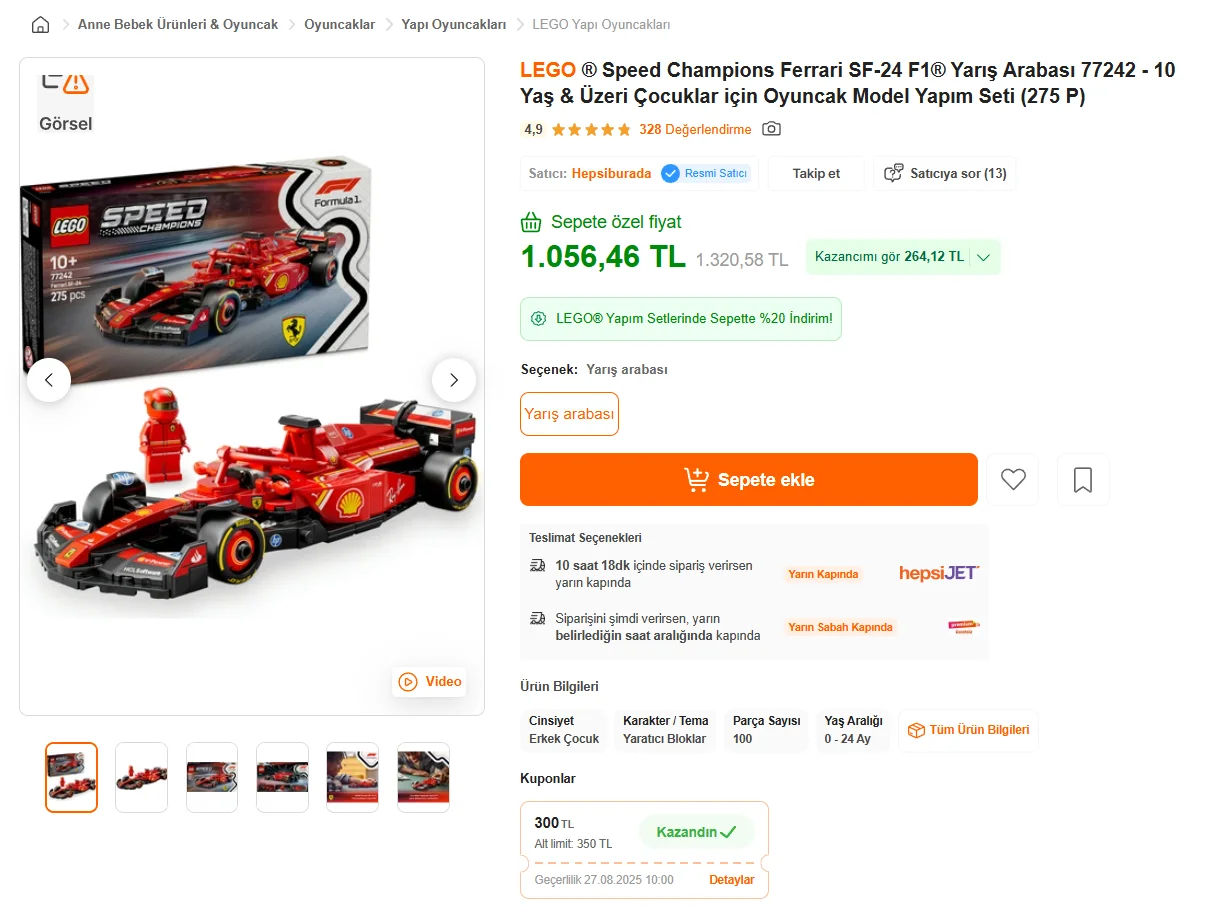Click the Sepete ekle button
1211x909 pixels.
tap(748, 480)
